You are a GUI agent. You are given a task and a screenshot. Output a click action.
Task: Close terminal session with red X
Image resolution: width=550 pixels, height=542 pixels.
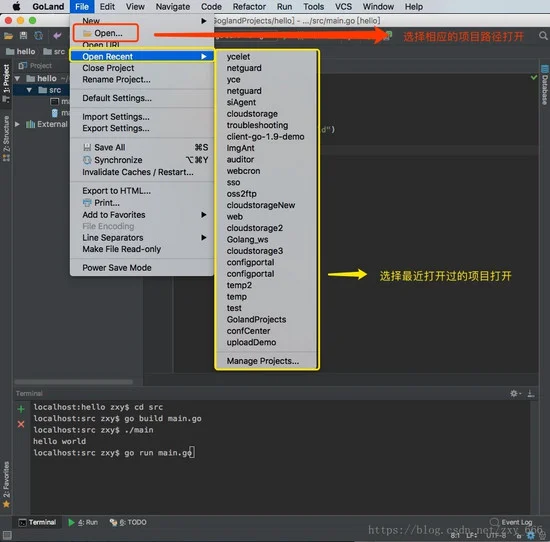tap(21, 424)
